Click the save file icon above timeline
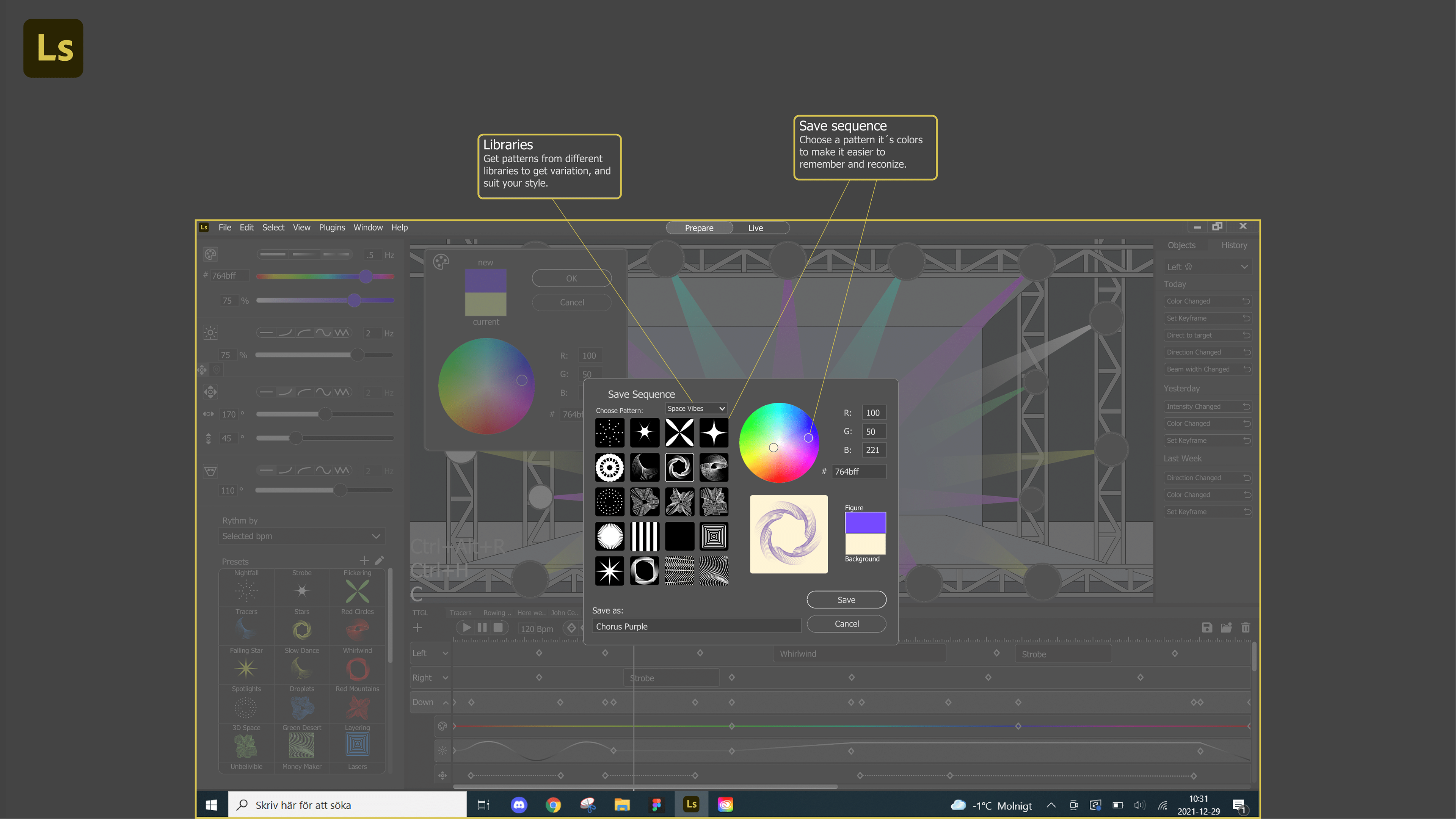The image size is (1456, 819). point(1207,628)
